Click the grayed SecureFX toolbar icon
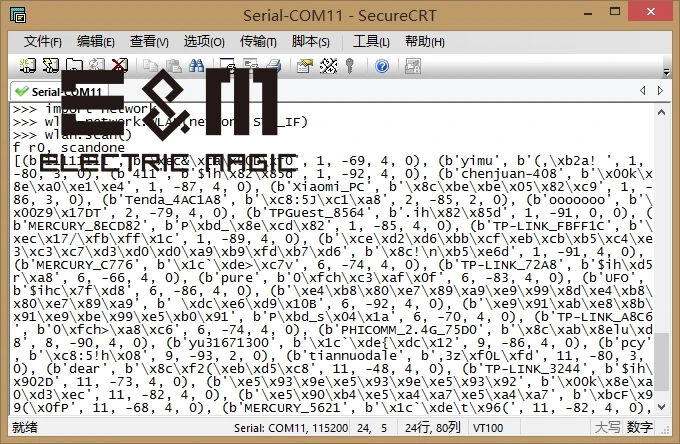Image resolution: width=680 pixels, height=444 pixels. [x=413, y=66]
